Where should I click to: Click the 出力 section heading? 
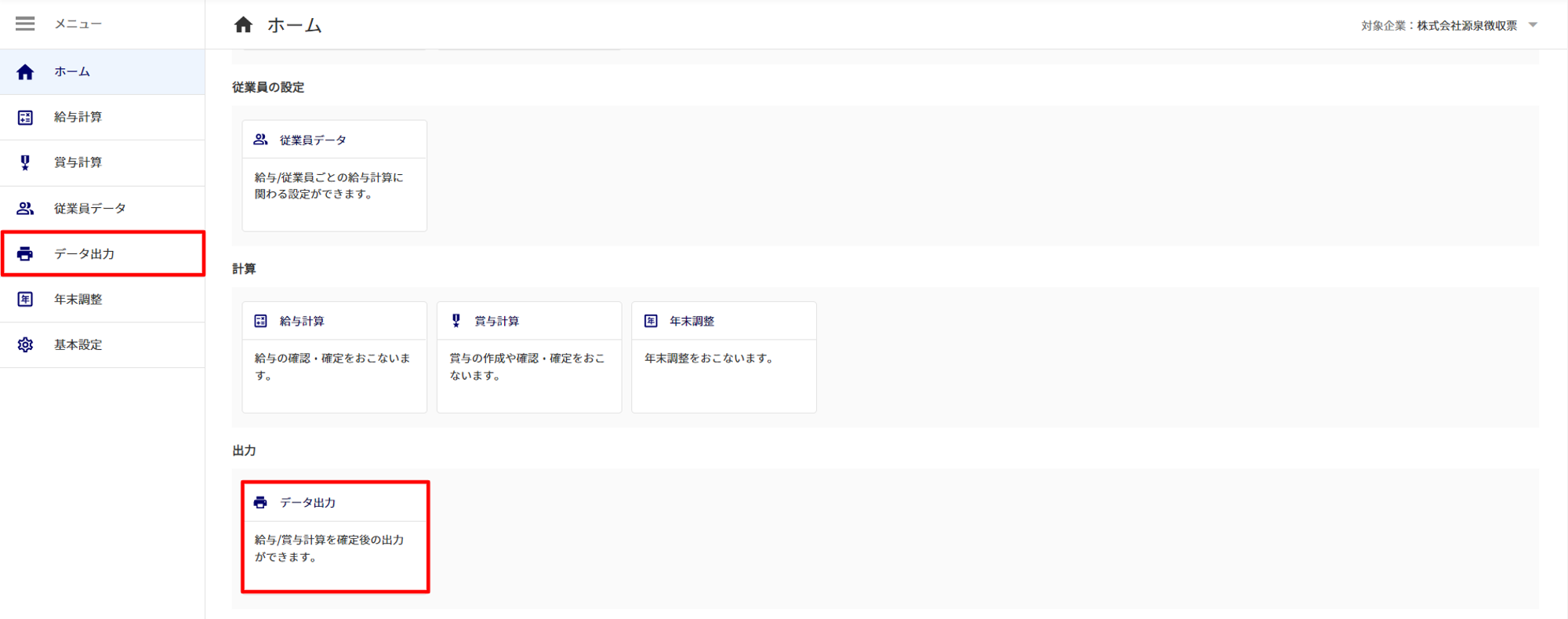tap(244, 451)
